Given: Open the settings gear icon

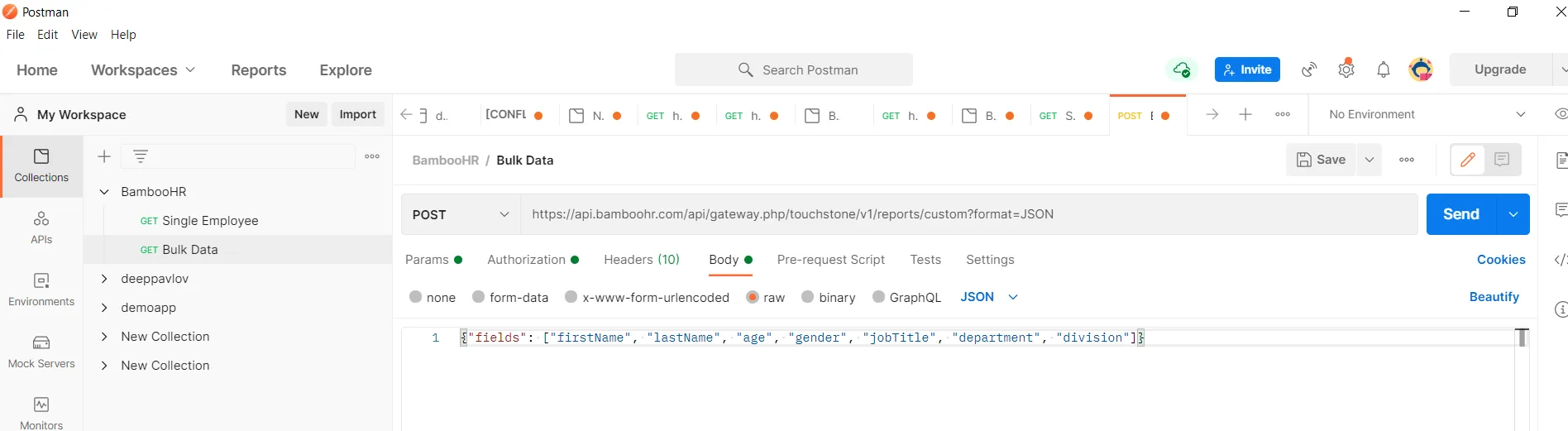Looking at the screenshot, I should [1346, 69].
